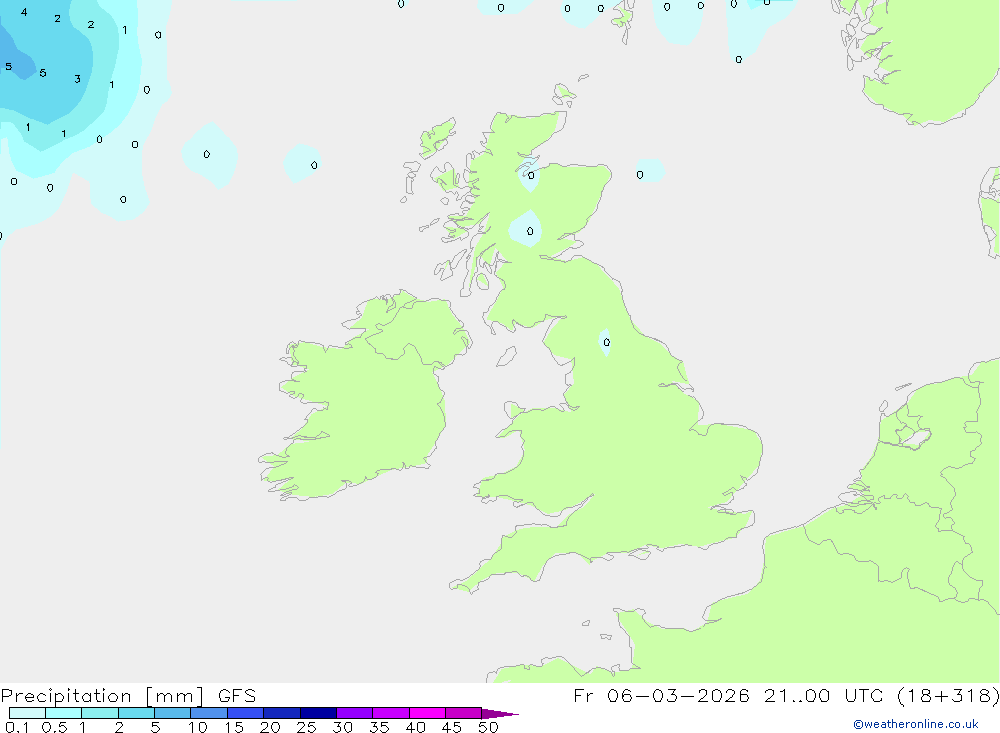Viewport: 1000px width, 733px height.
Task: Click the legend label '45'
Action: (452, 727)
